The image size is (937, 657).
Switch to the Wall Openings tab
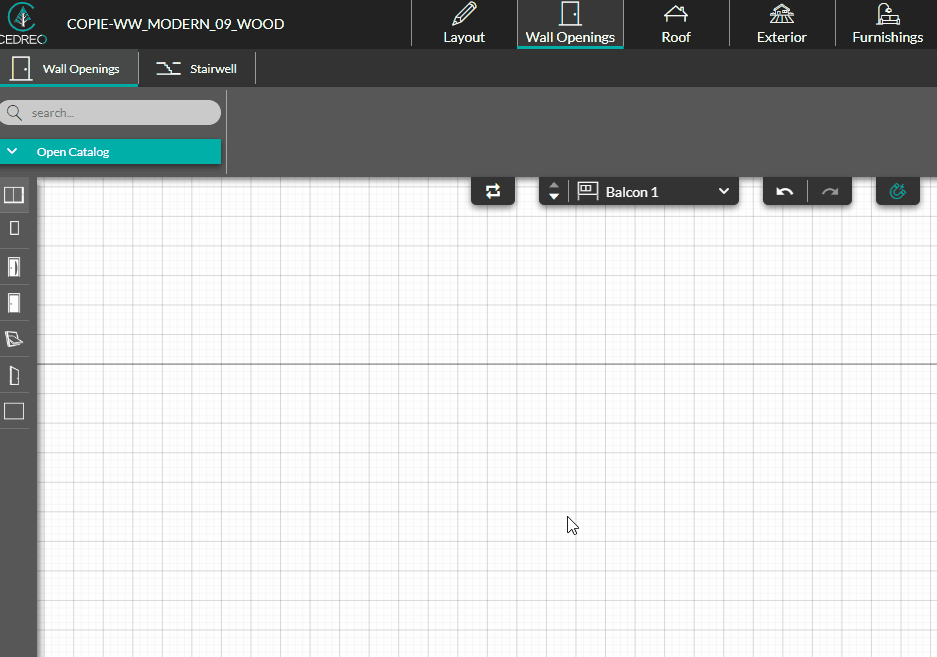tap(69, 69)
